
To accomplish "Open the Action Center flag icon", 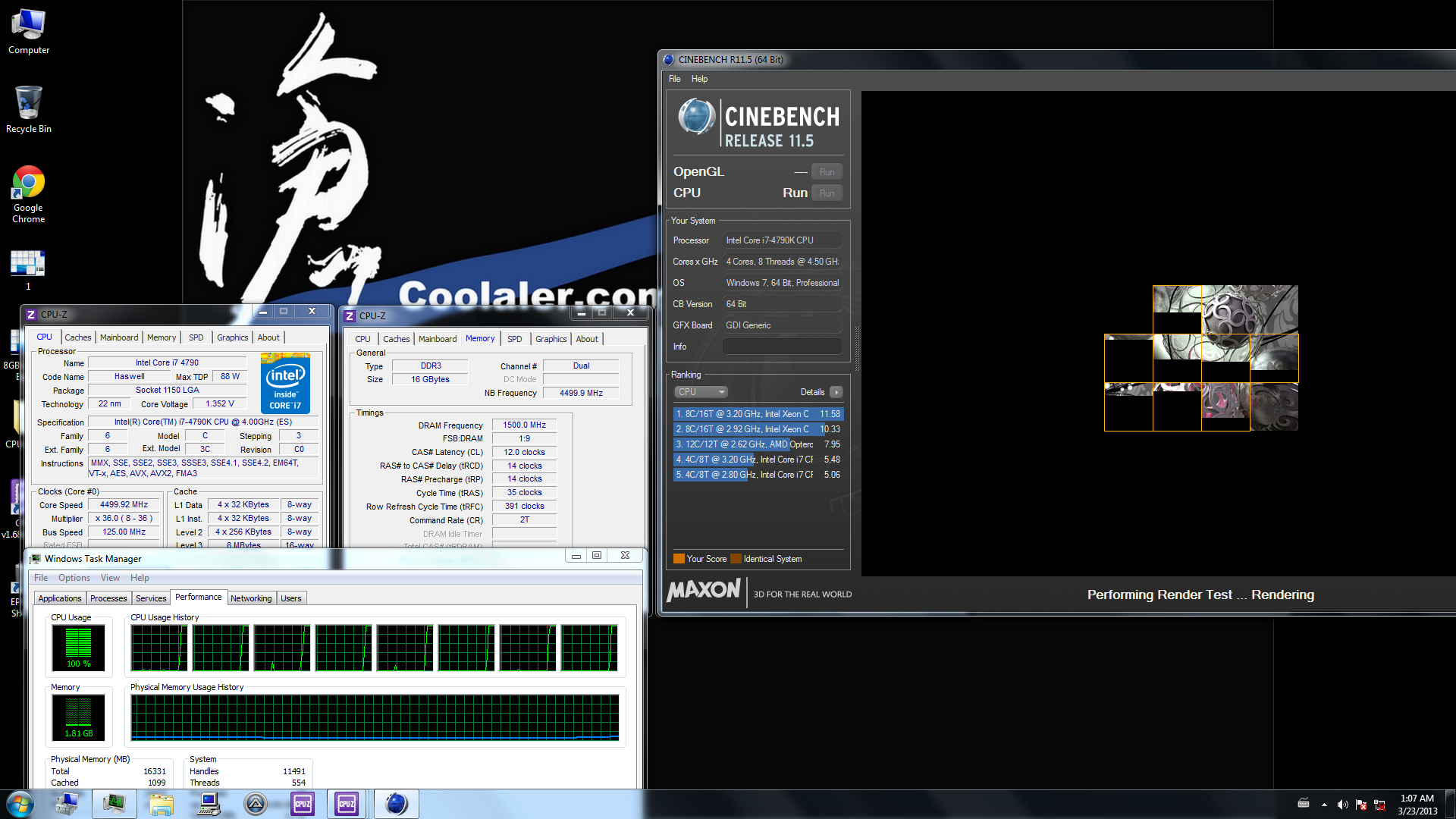I will point(1361,805).
